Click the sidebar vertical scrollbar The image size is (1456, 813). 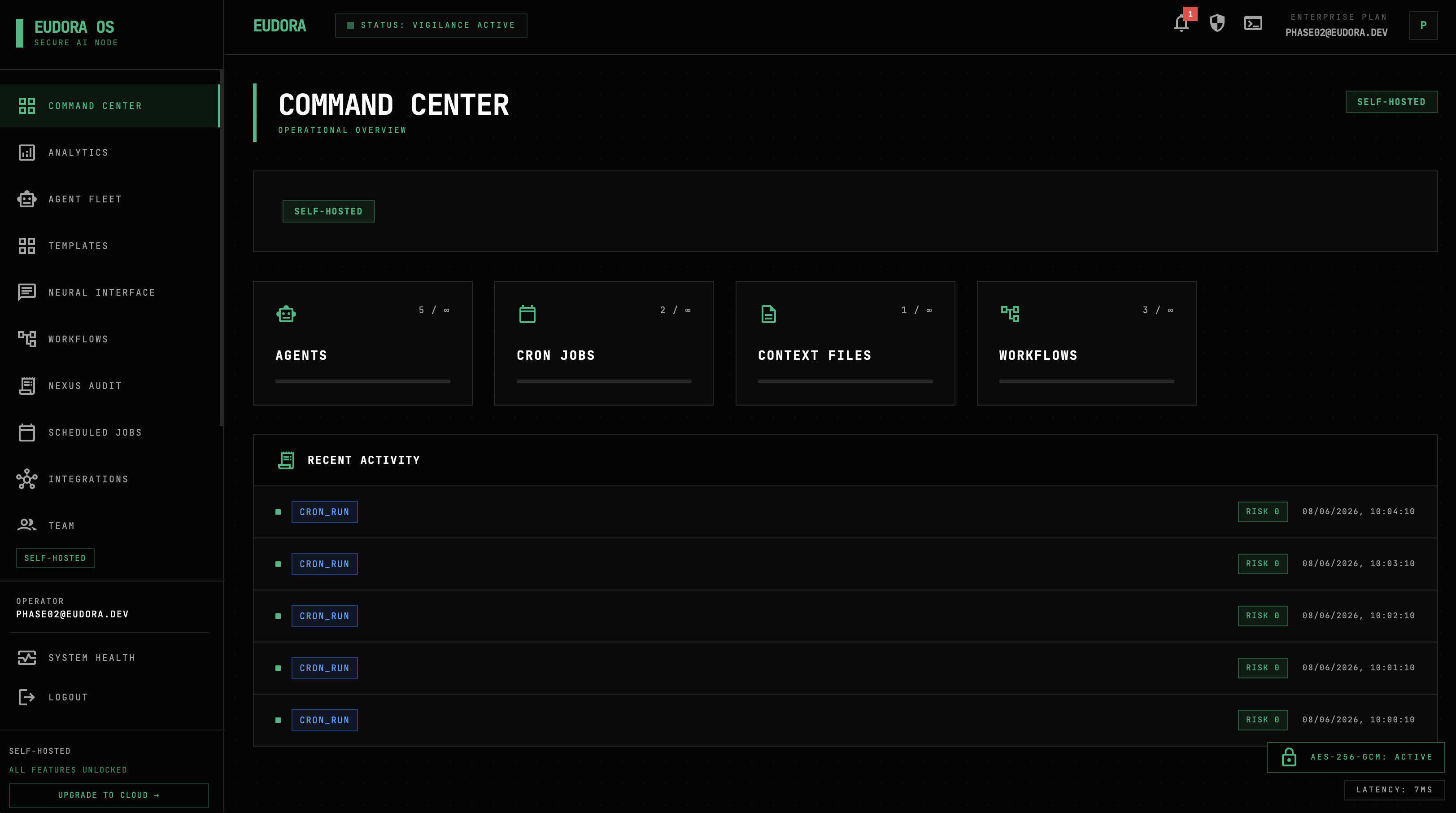click(222, 248)
